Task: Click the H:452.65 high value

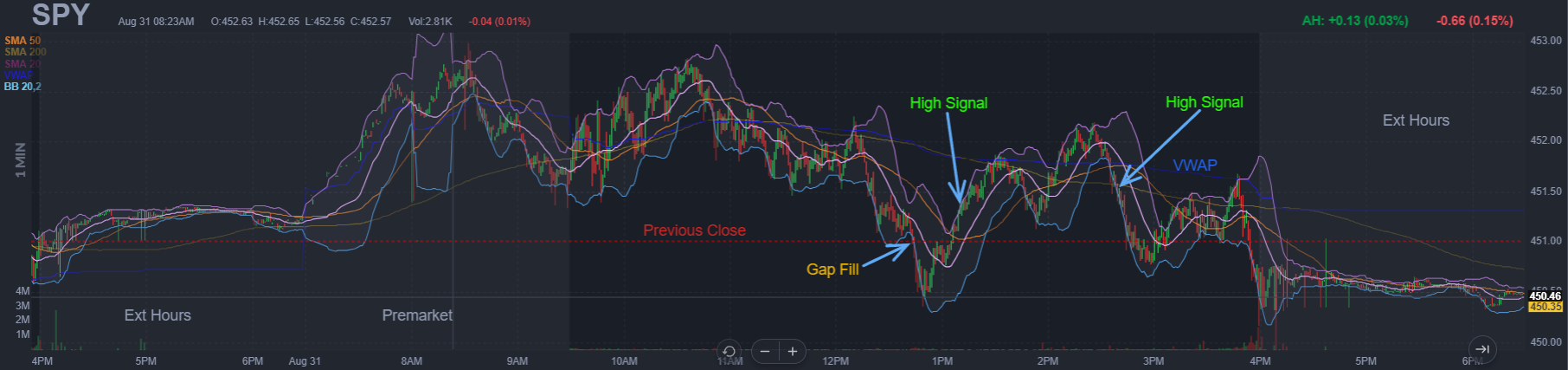Action: [279, 22]
